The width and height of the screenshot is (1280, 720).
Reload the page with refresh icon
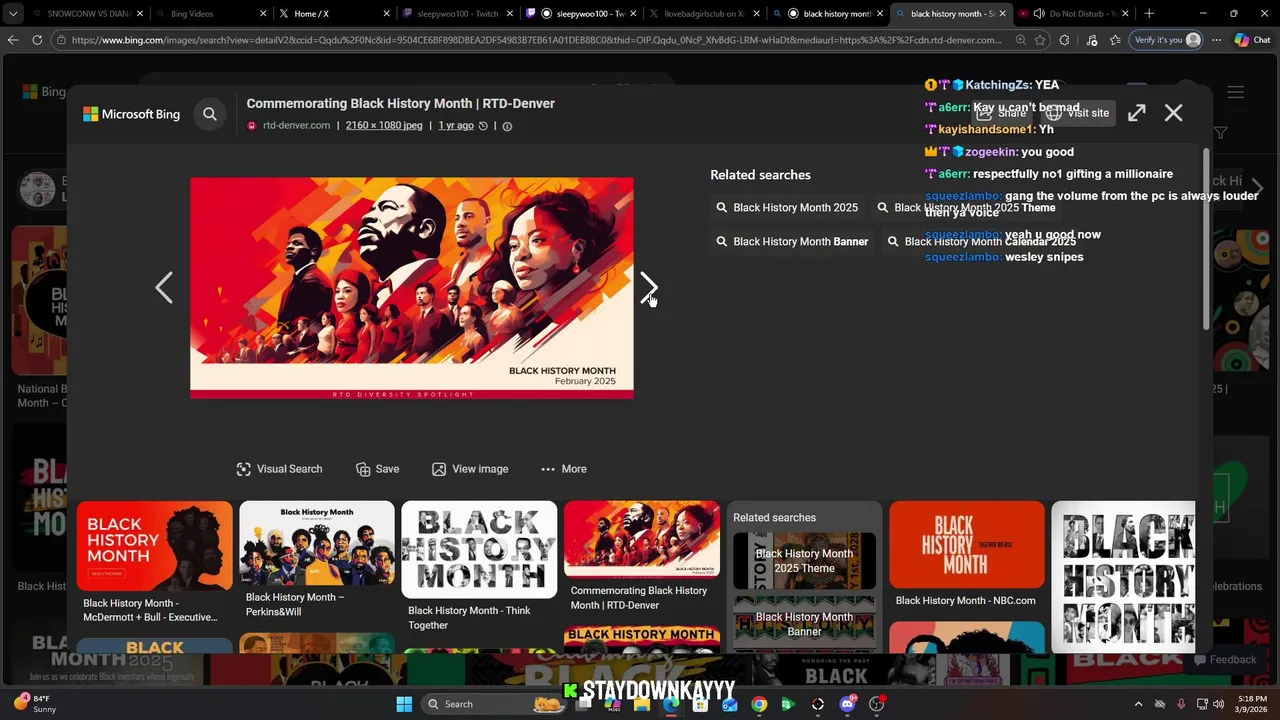click(x=38, y=40)
